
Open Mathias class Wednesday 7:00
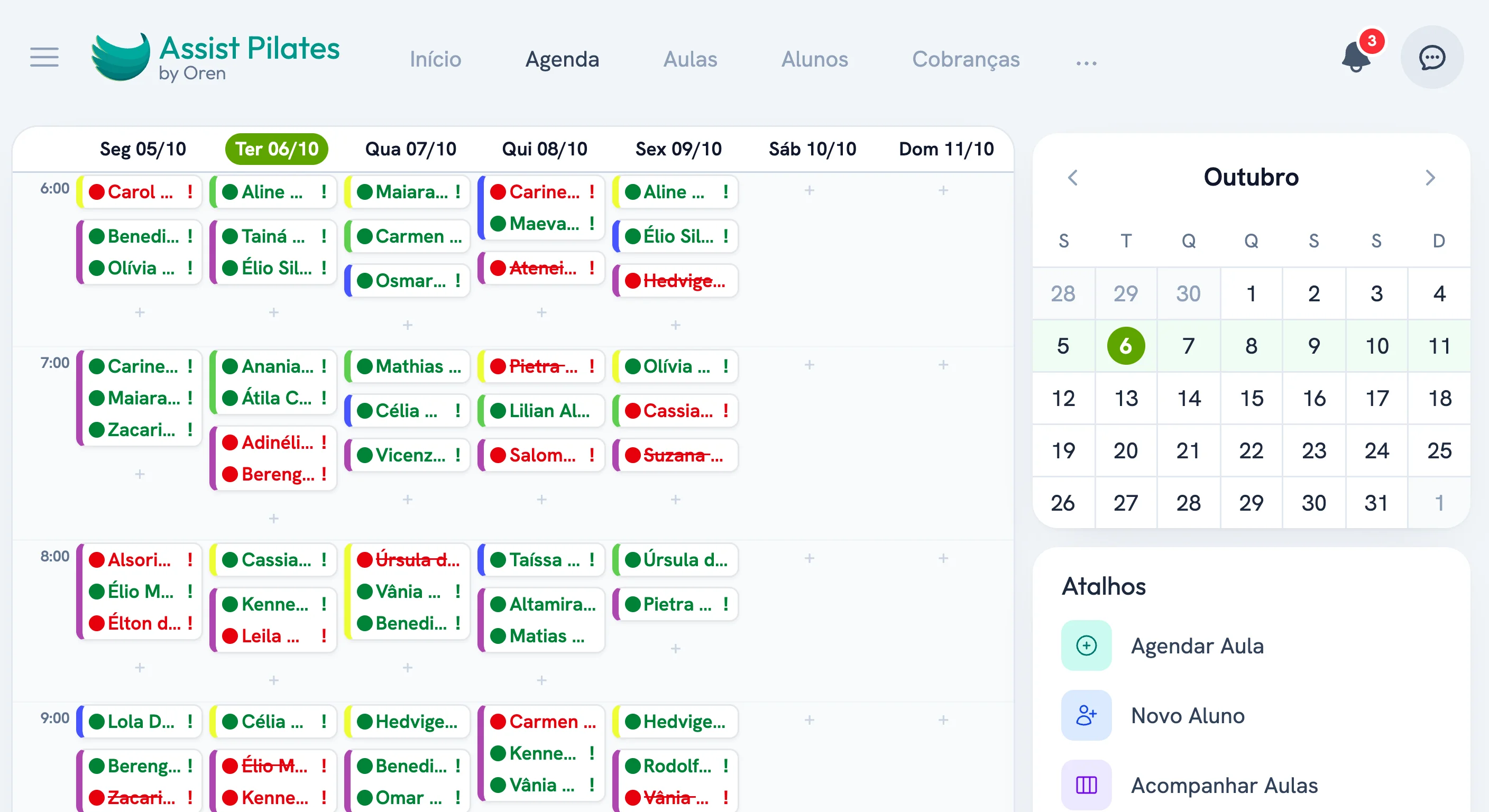(x=408, y=366)
